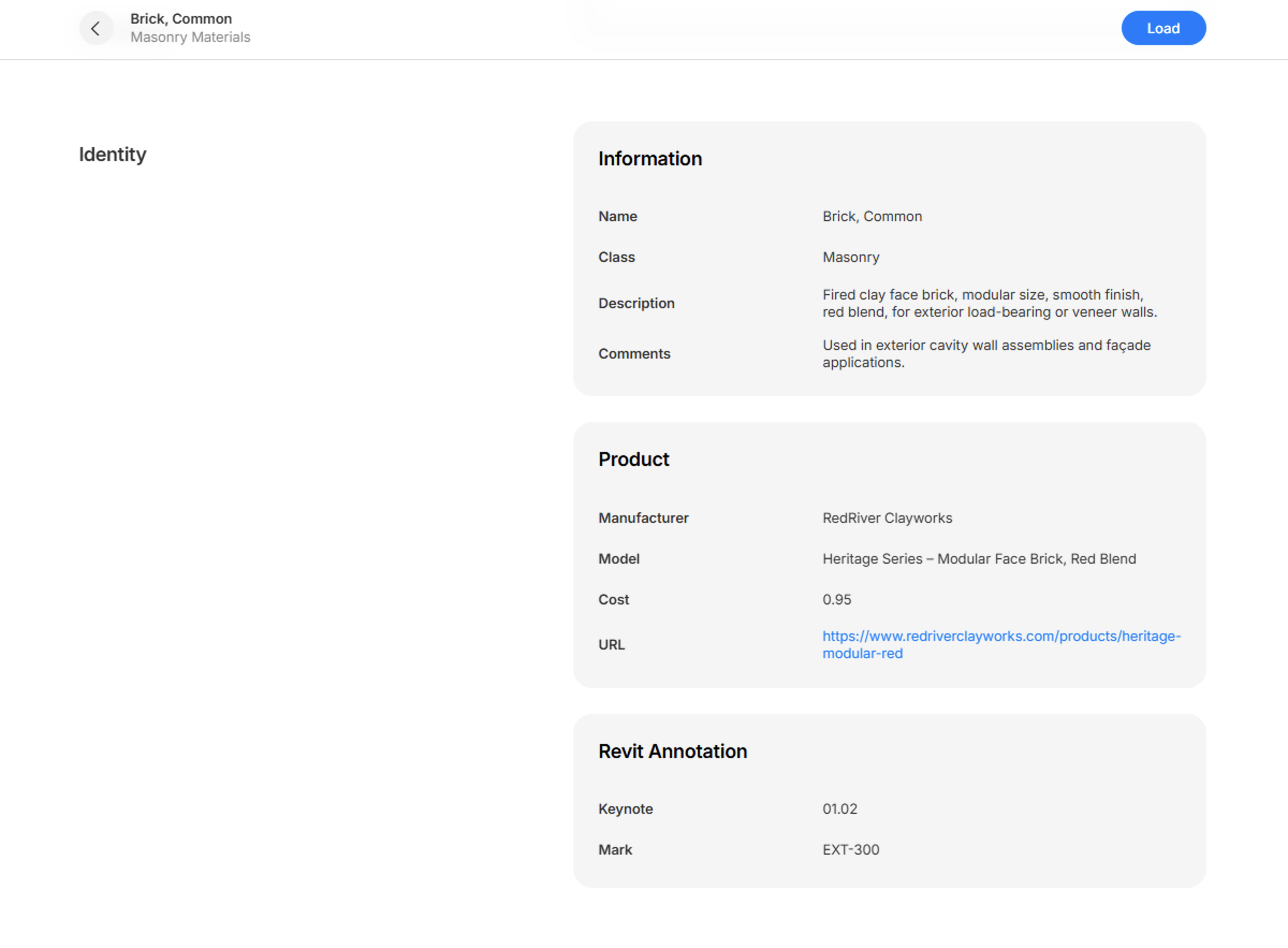
Task: Select the Identity heading on the left
Action: coord(113,154)
